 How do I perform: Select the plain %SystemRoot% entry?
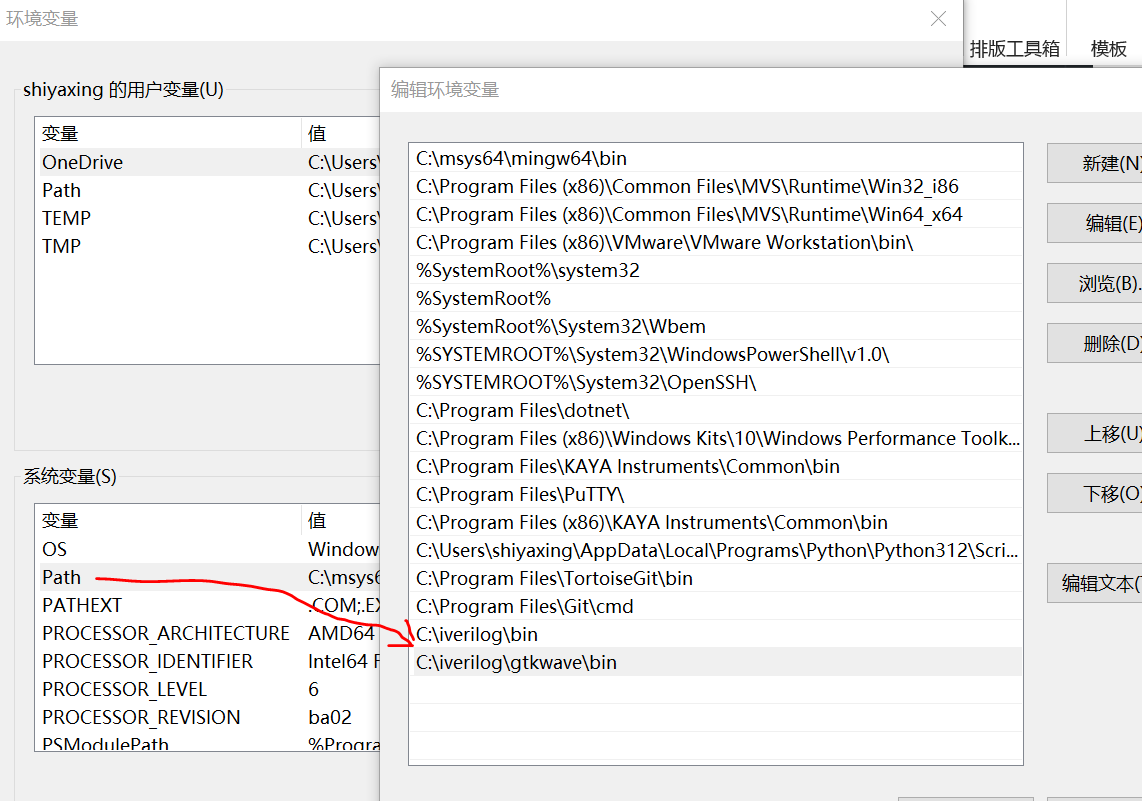coord(716,299)
